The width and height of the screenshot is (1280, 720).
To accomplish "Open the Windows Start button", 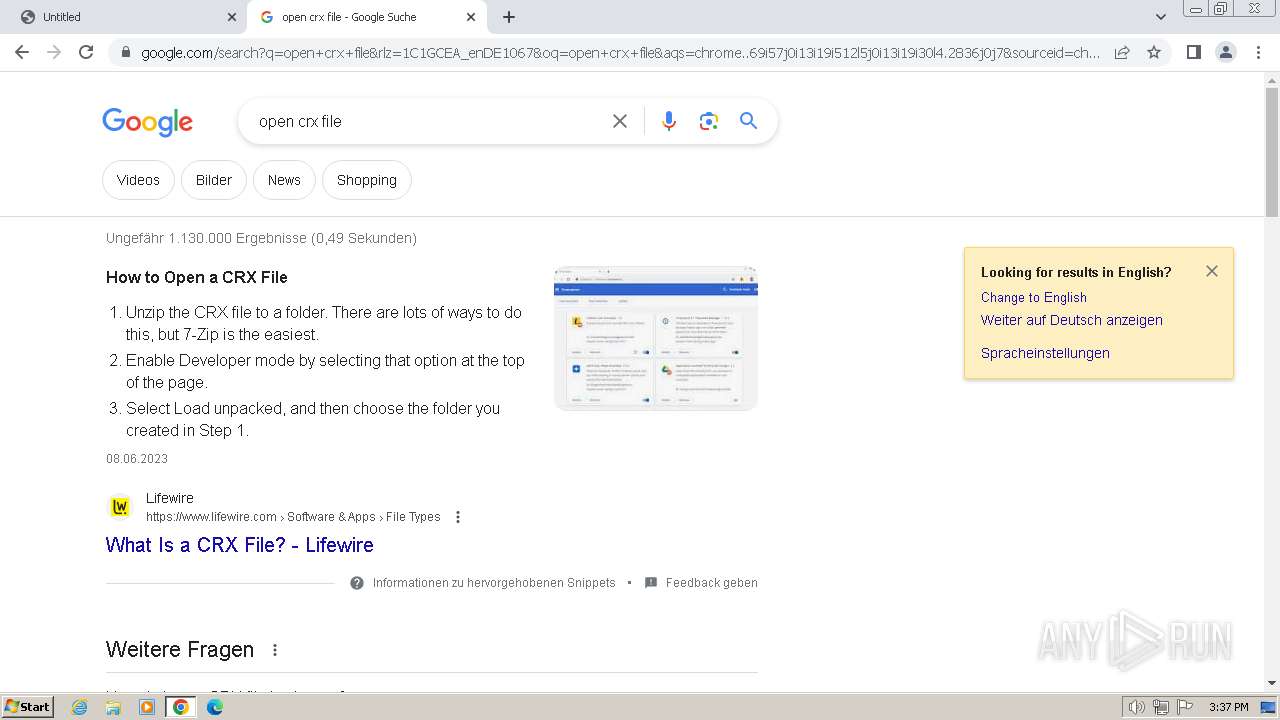I will tap(27, 707).
